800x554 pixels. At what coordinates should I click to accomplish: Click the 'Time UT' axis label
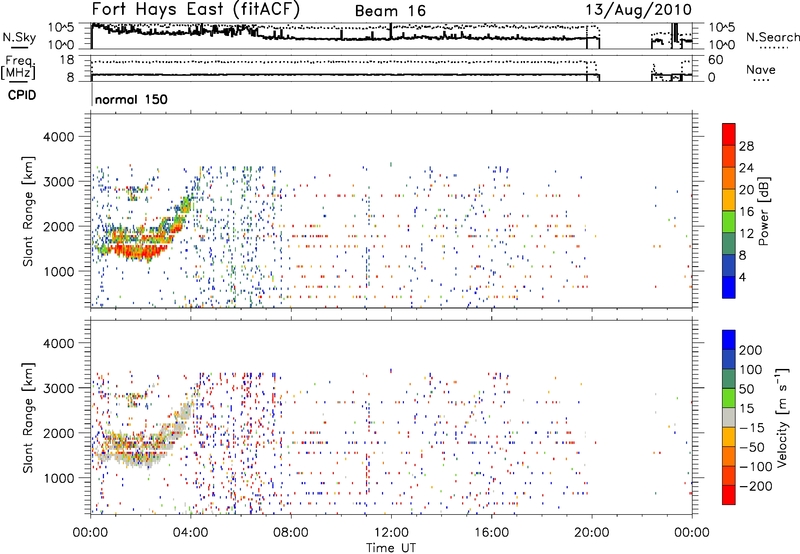(x=390, y=548)
